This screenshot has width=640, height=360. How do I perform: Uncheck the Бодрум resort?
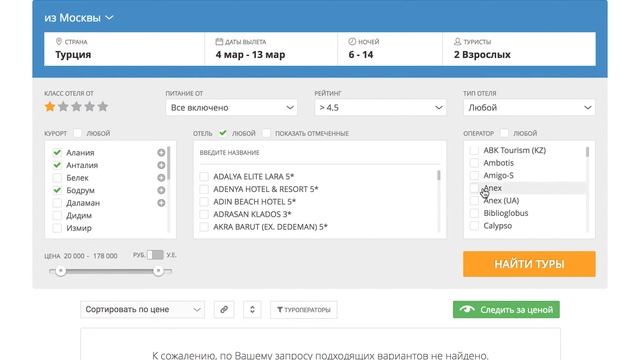point(57,190)
